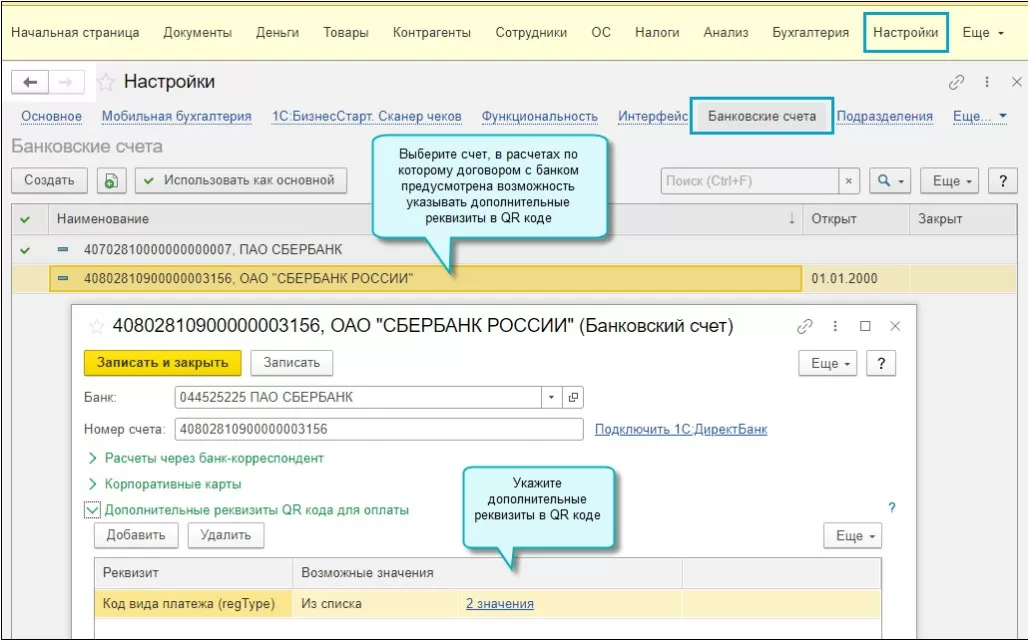The image size is (1028, 641).
Task: Show help for the QR requisites section
Action: pos(892,507)
